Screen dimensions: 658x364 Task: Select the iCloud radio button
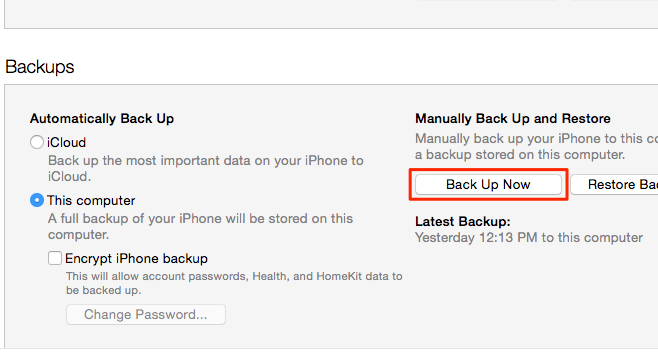click(37, 142)
